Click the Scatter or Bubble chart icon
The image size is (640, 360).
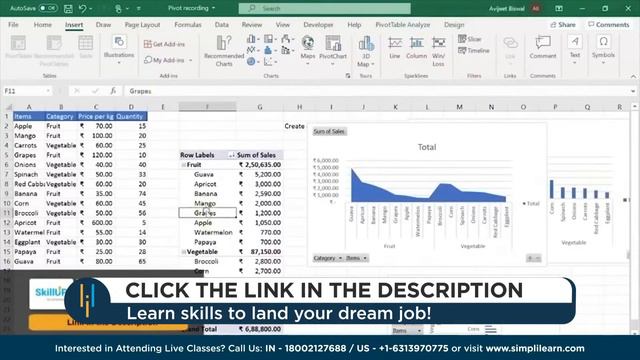269,62
